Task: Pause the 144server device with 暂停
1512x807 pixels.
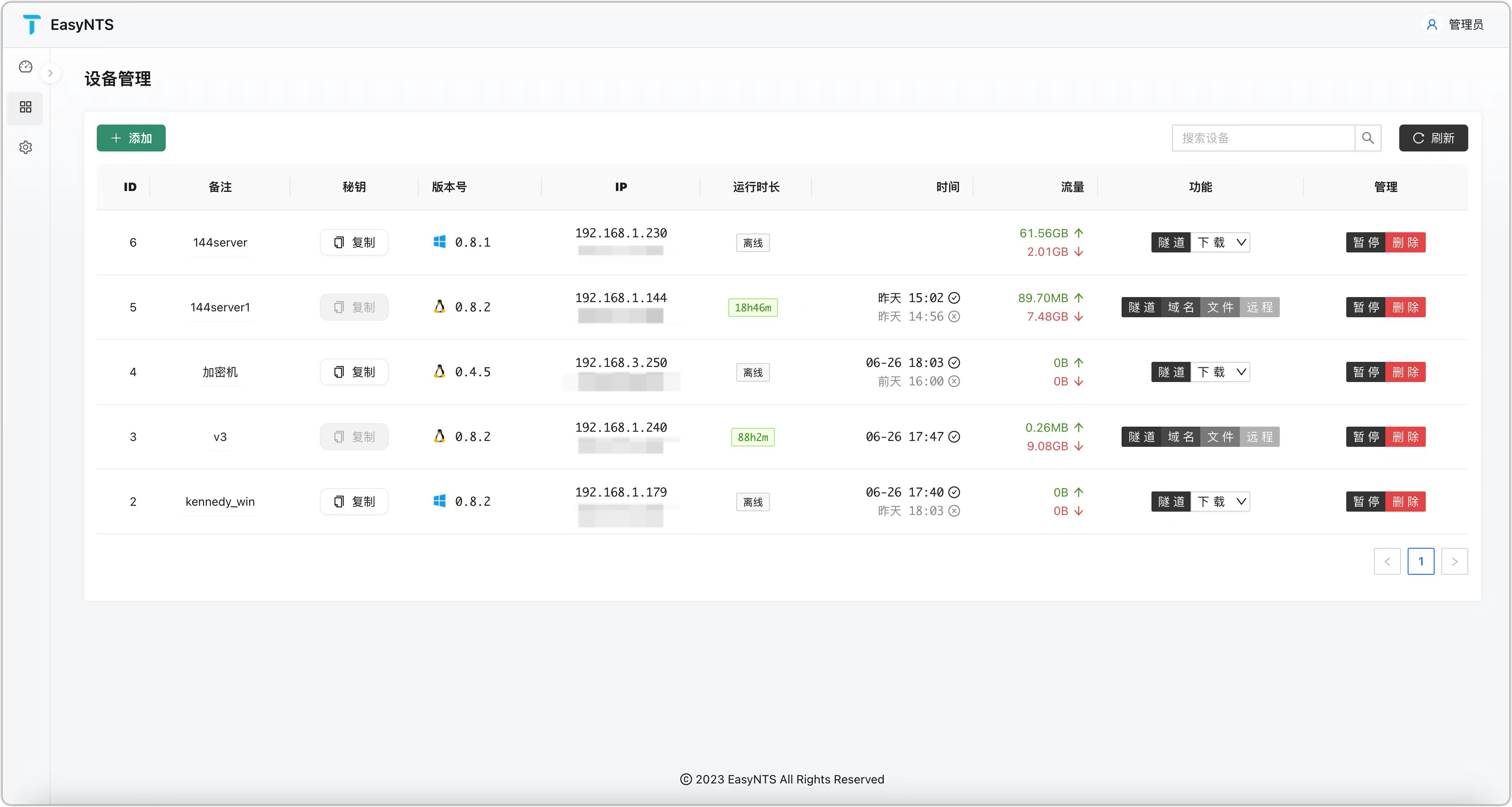Action: tap(1366, 242)
